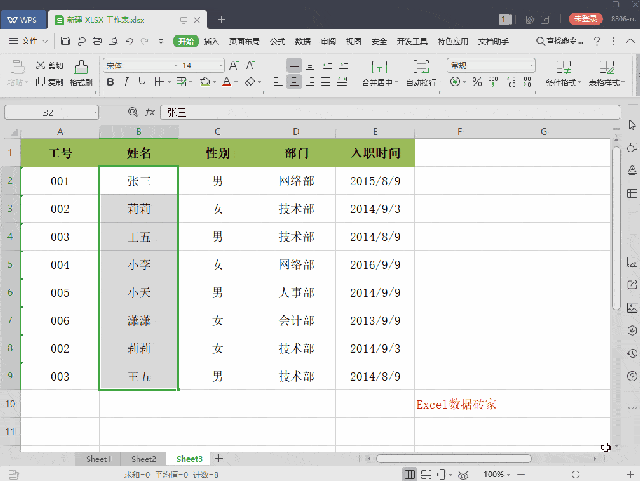The height and width of the screenshot is (481, 640).
Task: Open the font size dropdown
Action: [x=219, y=65]
